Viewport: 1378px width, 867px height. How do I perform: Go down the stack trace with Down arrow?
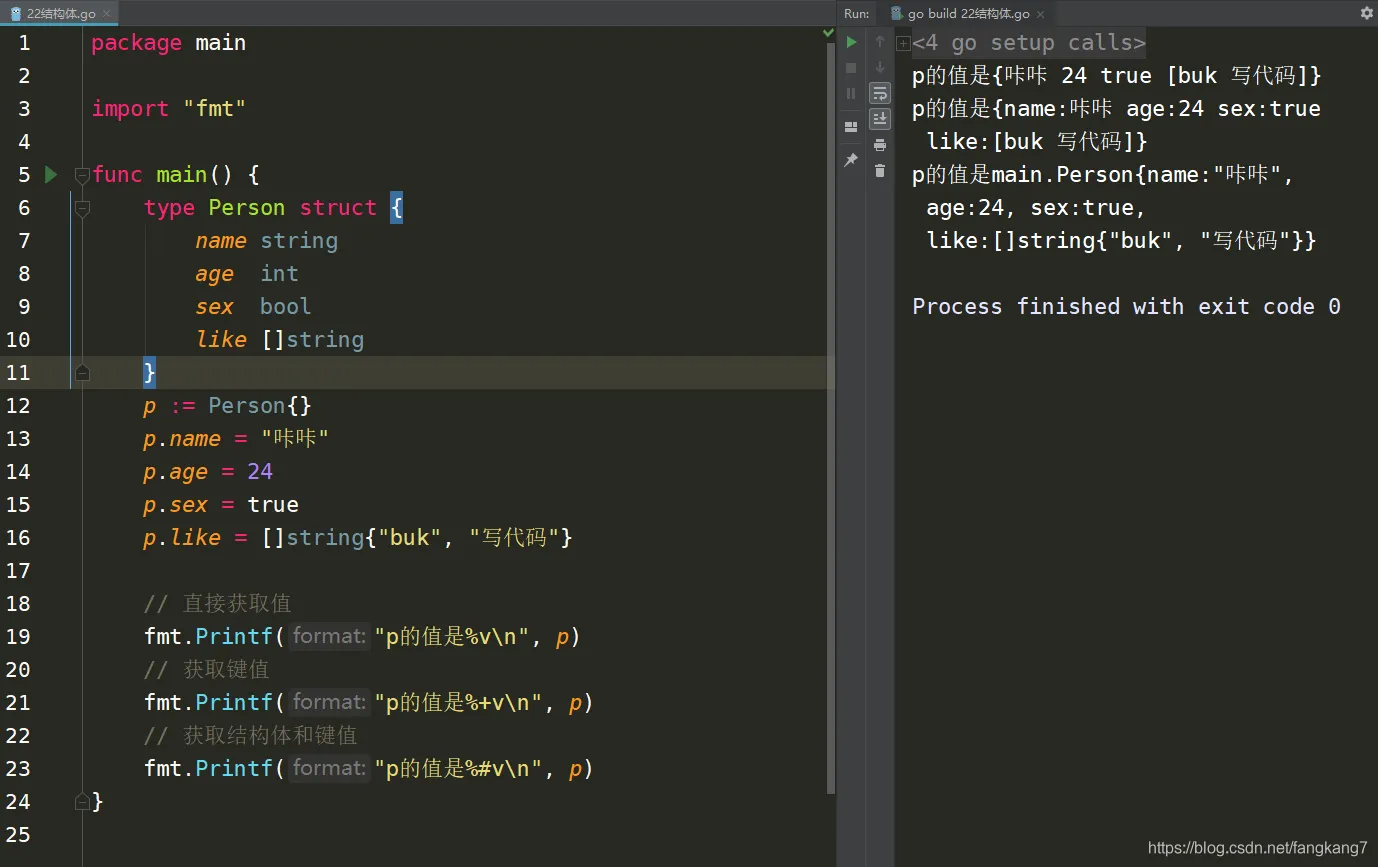tap(880, 68)
